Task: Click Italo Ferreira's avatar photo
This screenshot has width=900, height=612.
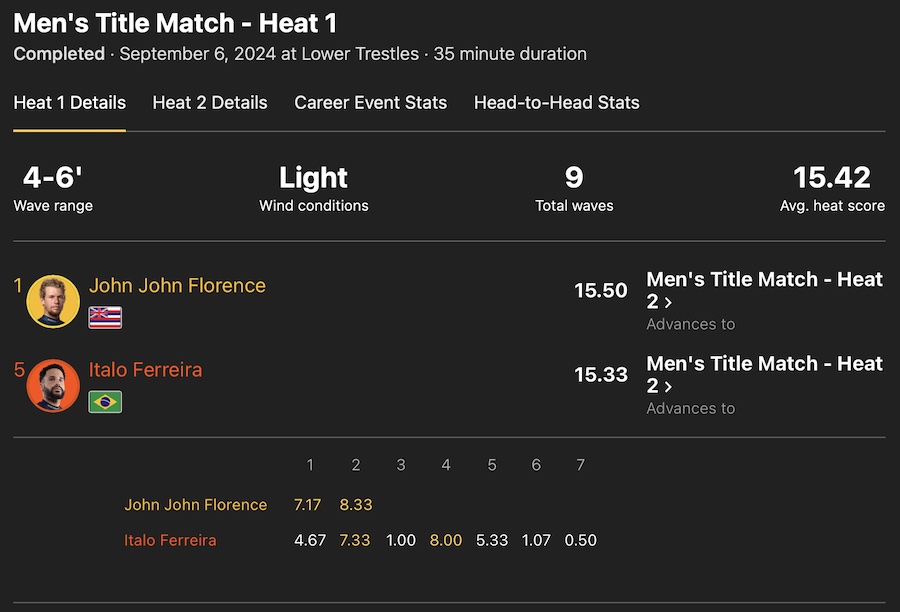Action: 53,385
